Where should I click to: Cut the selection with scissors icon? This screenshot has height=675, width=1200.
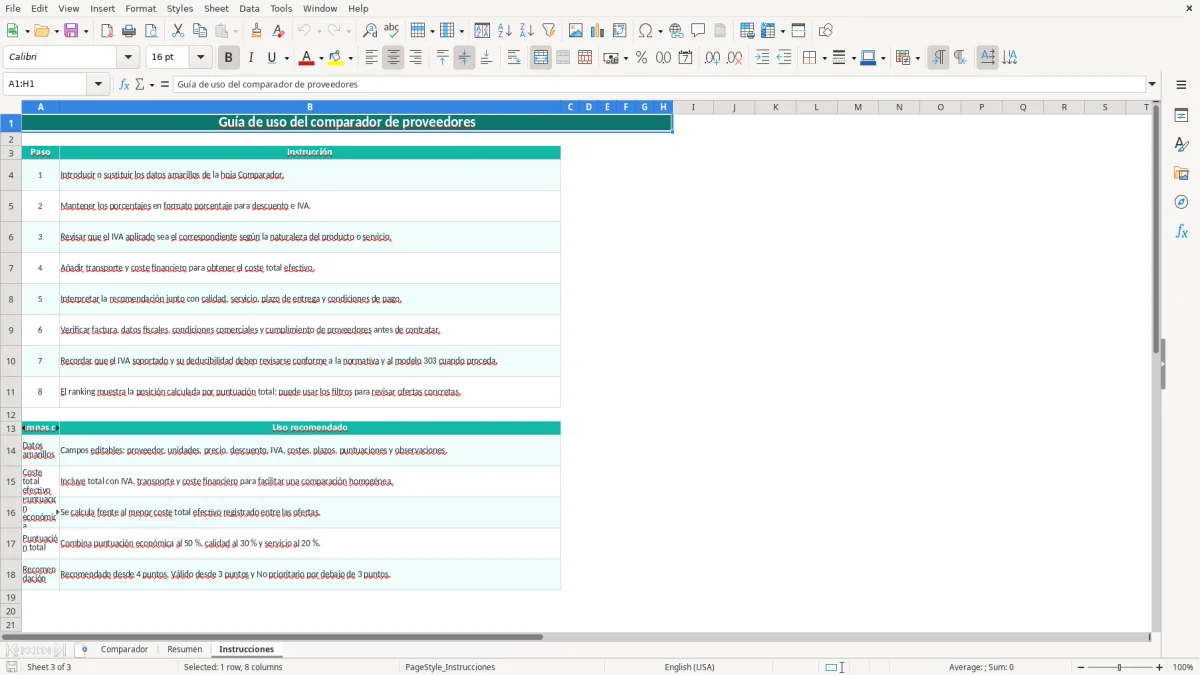178,31
